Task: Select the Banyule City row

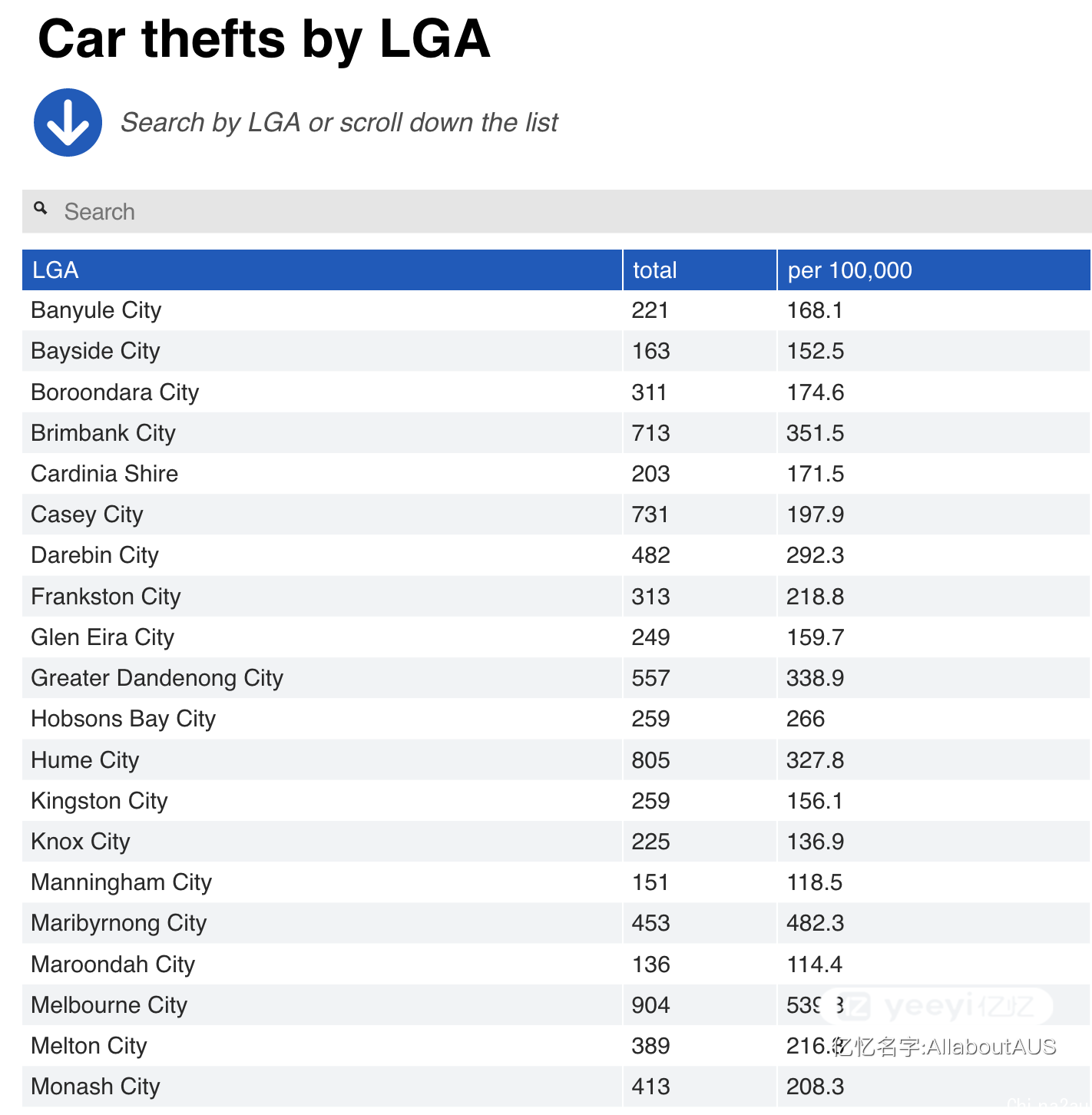Action: [x=556, y=310]
